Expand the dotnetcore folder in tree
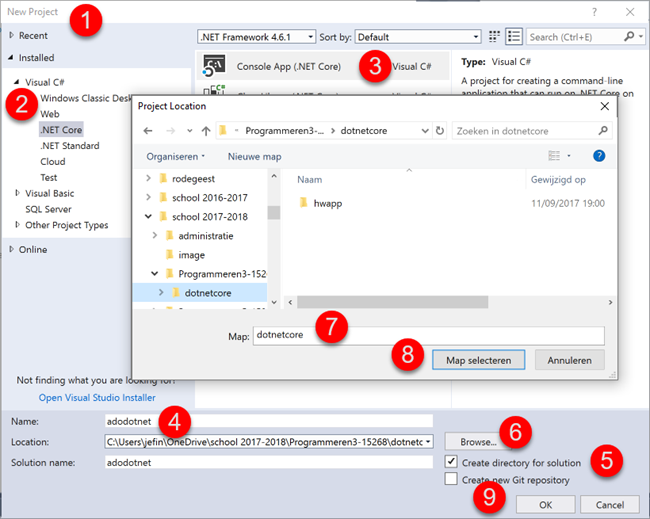650x519 pixels. [161, 292]
